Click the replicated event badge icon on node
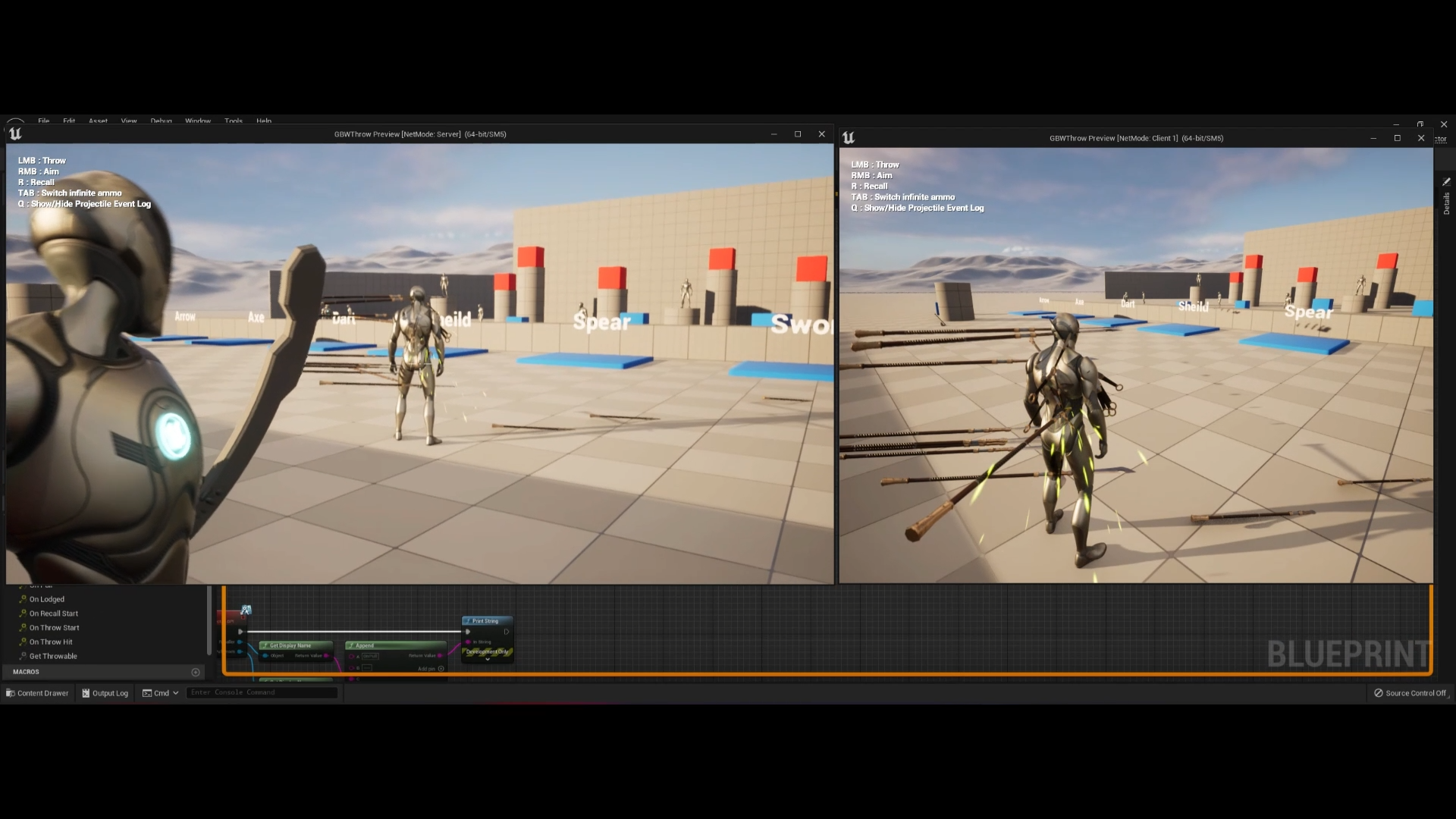Image resolution: width=1456 pixels, height=819 pixels. (246, 610)
